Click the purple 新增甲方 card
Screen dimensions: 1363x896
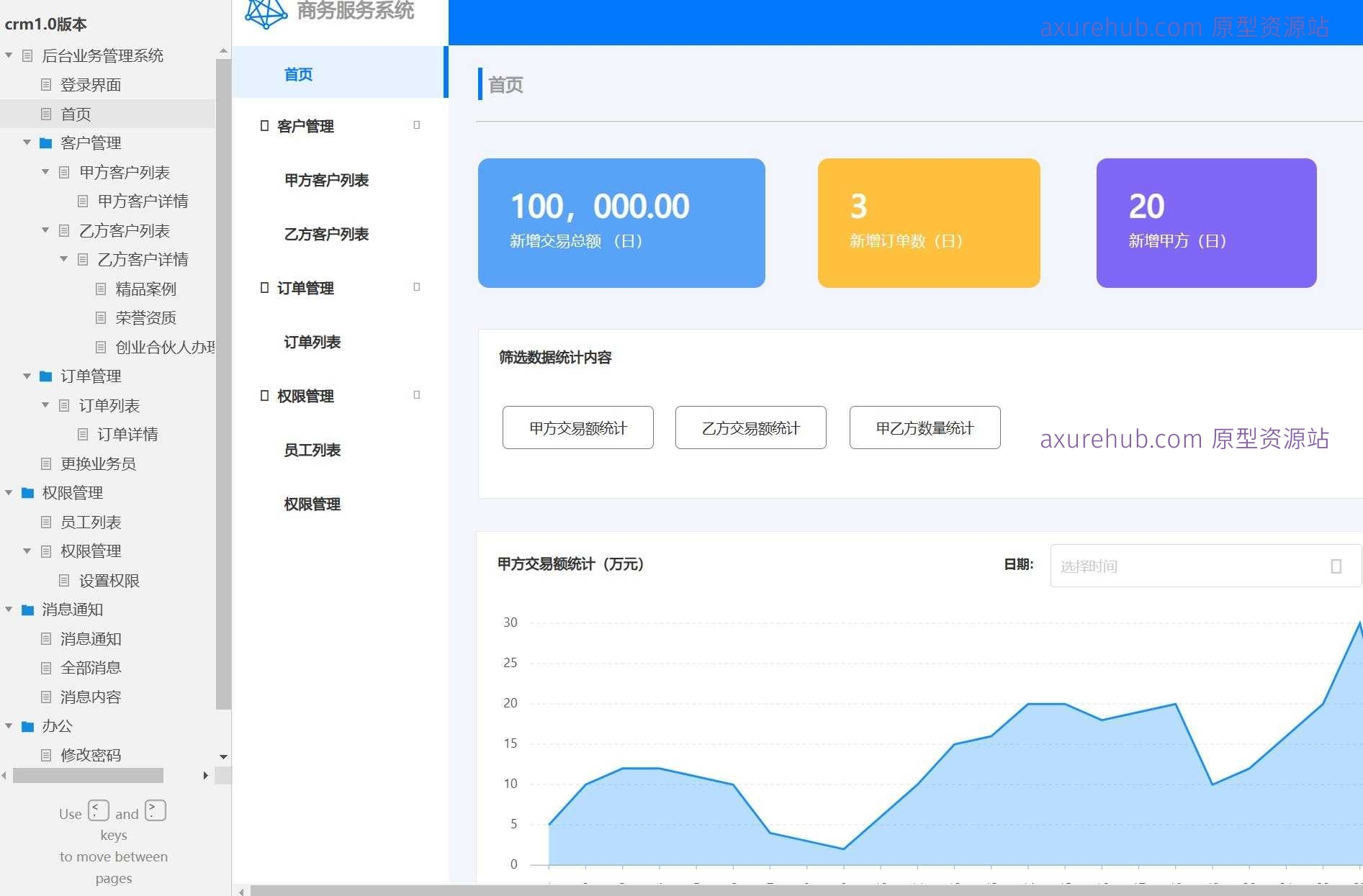[1207, 223]
